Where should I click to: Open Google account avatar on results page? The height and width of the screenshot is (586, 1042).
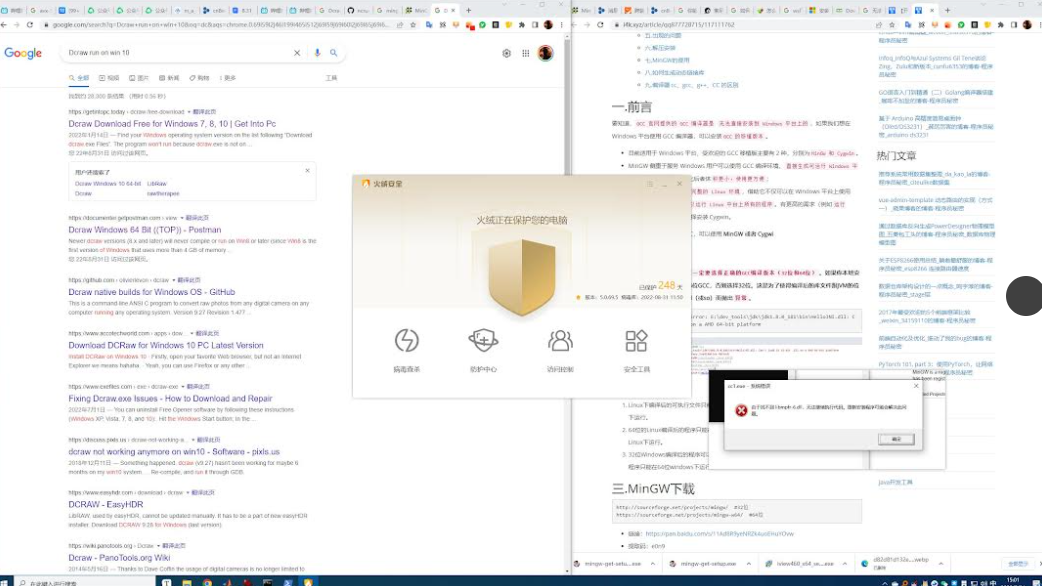coord(546,53)
